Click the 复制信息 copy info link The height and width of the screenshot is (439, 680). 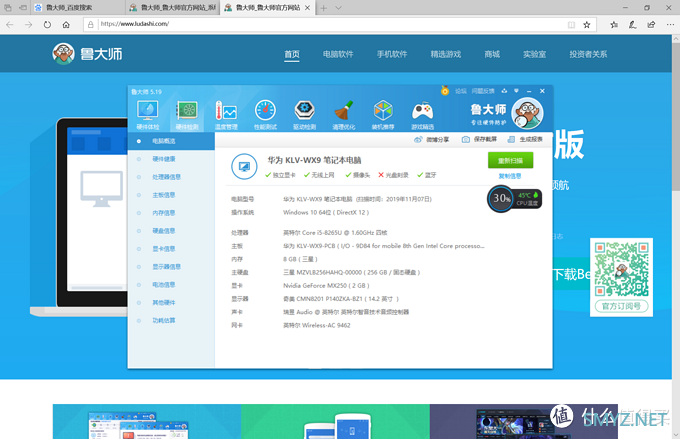click(510, 176)
